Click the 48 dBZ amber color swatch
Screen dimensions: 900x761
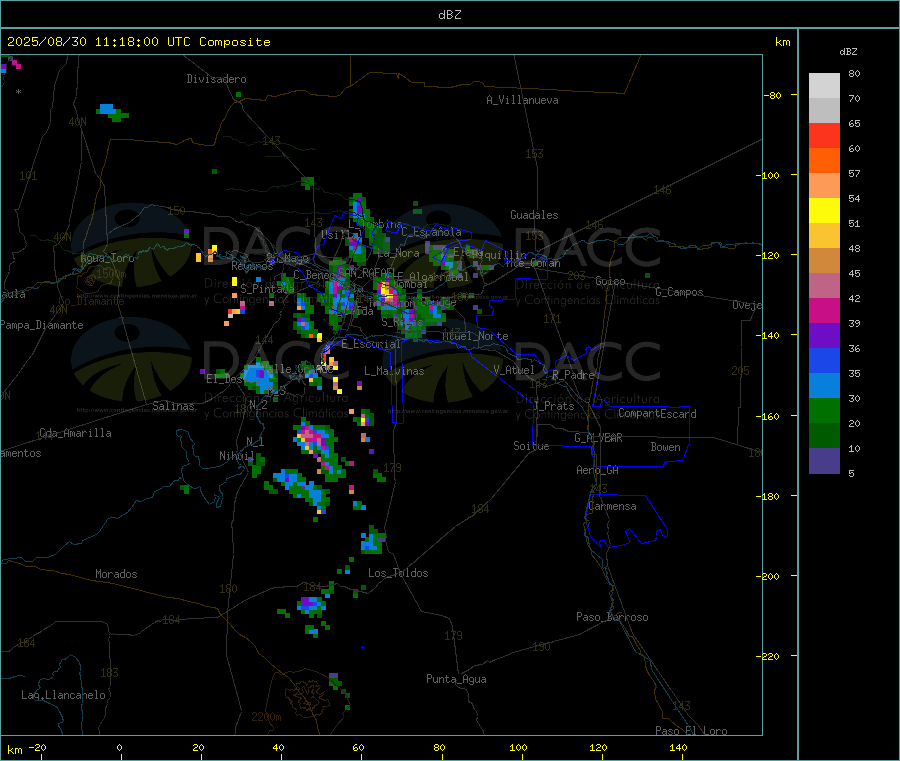[824, 261]
